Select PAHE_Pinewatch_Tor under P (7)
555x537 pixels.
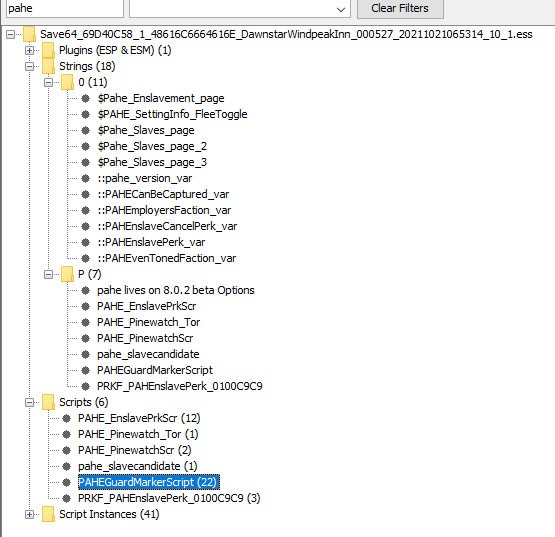click(x=148, y=322)
